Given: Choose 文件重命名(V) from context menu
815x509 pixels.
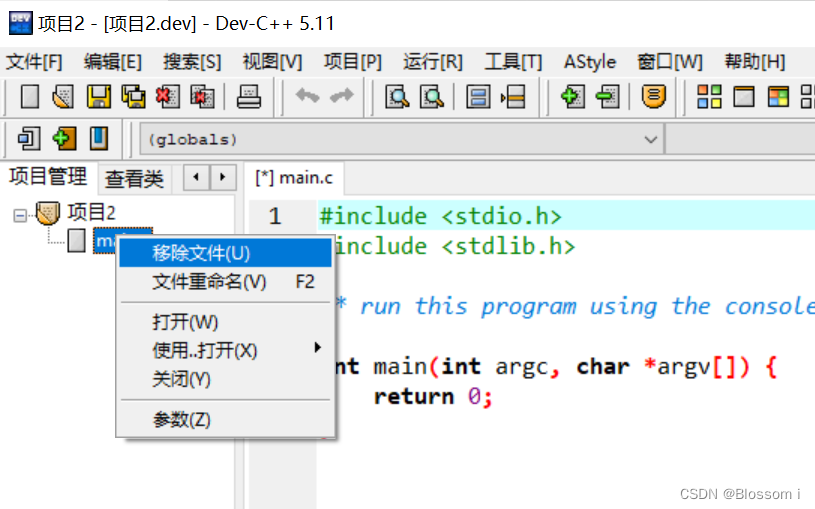Looking at the screenshot, I should (225, 282).
